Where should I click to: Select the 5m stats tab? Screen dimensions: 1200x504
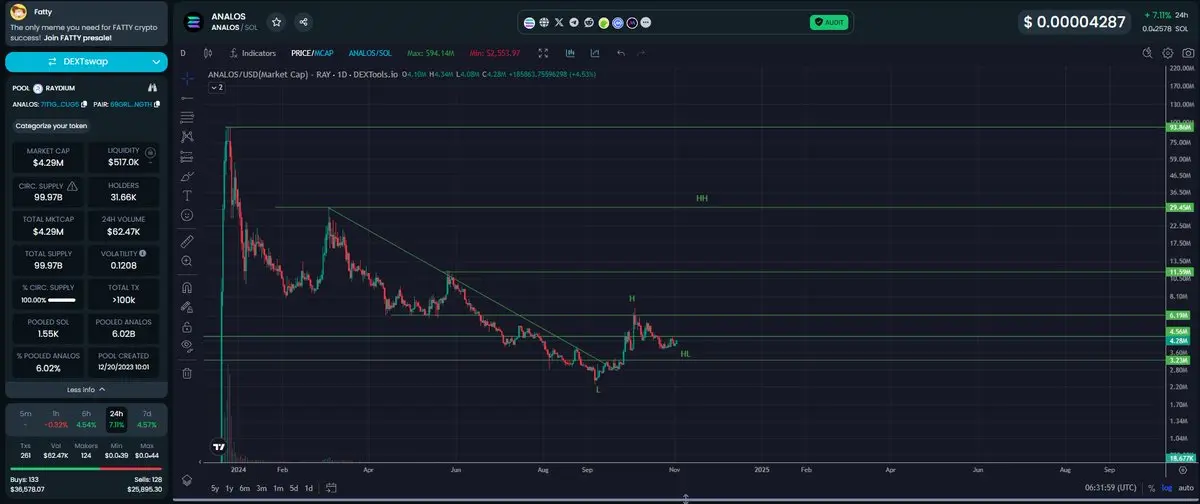[x=25, y=418]
